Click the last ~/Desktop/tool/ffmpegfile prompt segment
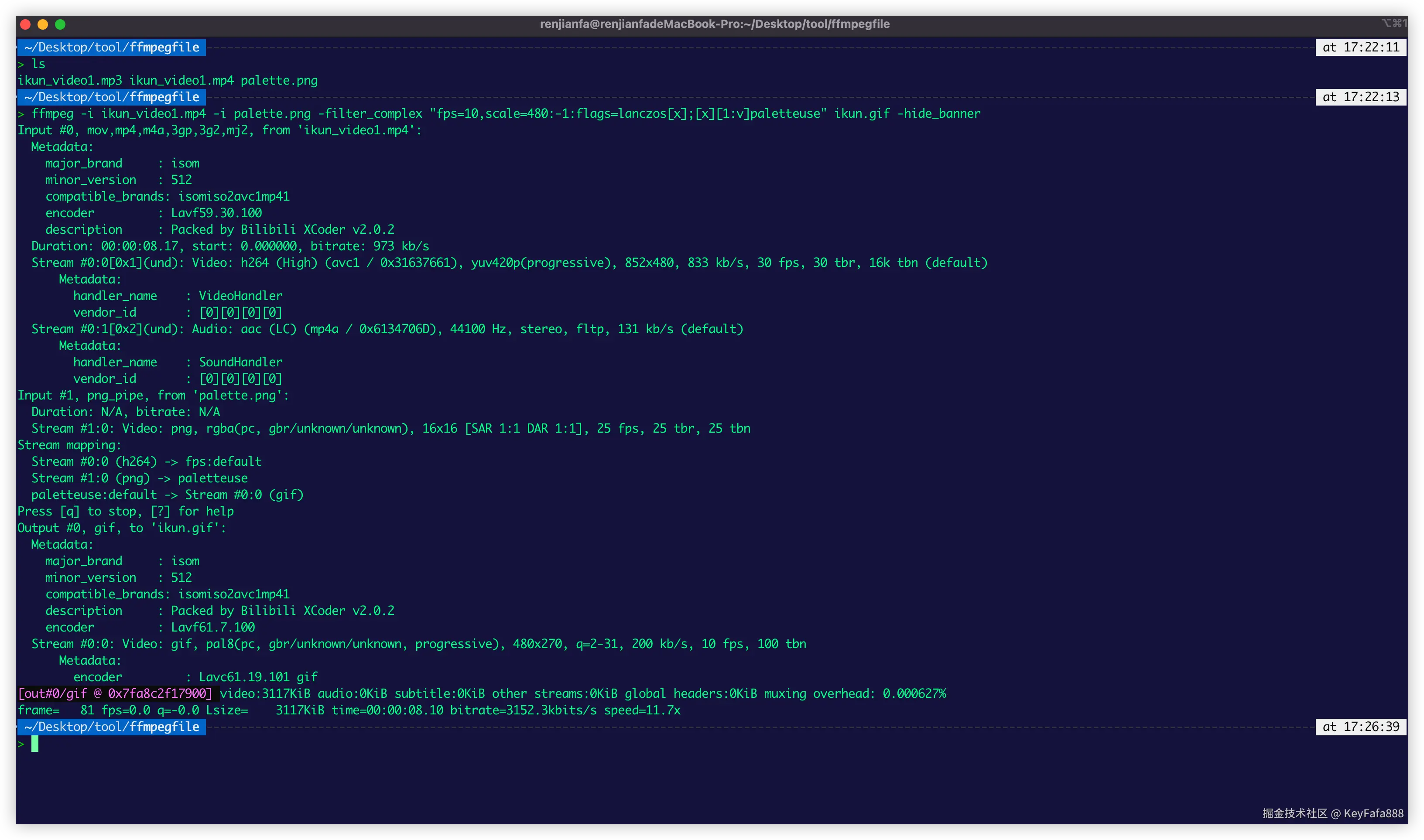 pos(112,727)
